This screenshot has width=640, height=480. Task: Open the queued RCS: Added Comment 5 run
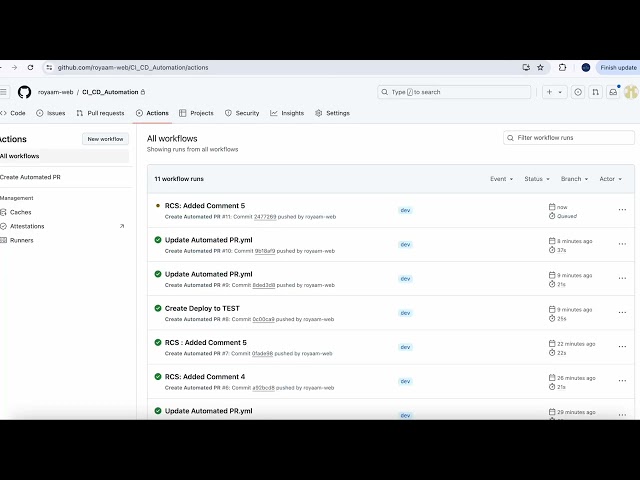coord(205,206)
